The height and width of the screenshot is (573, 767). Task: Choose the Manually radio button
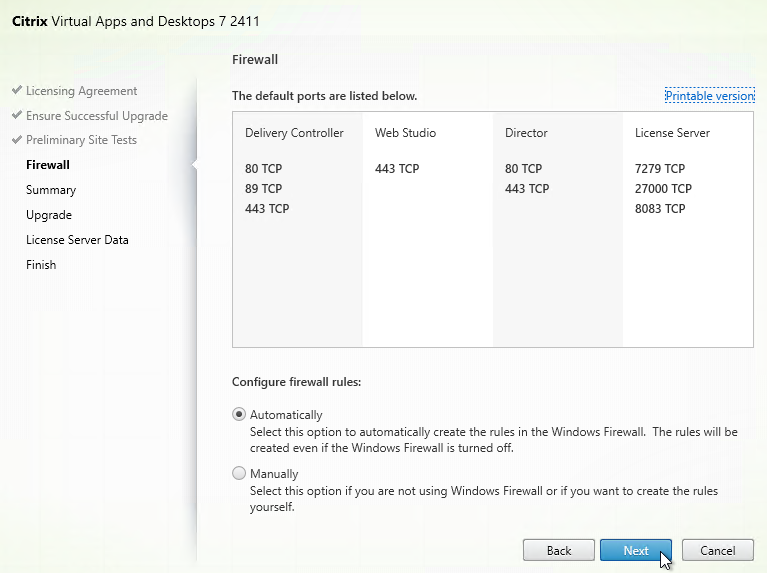click(x=239, y=473)
